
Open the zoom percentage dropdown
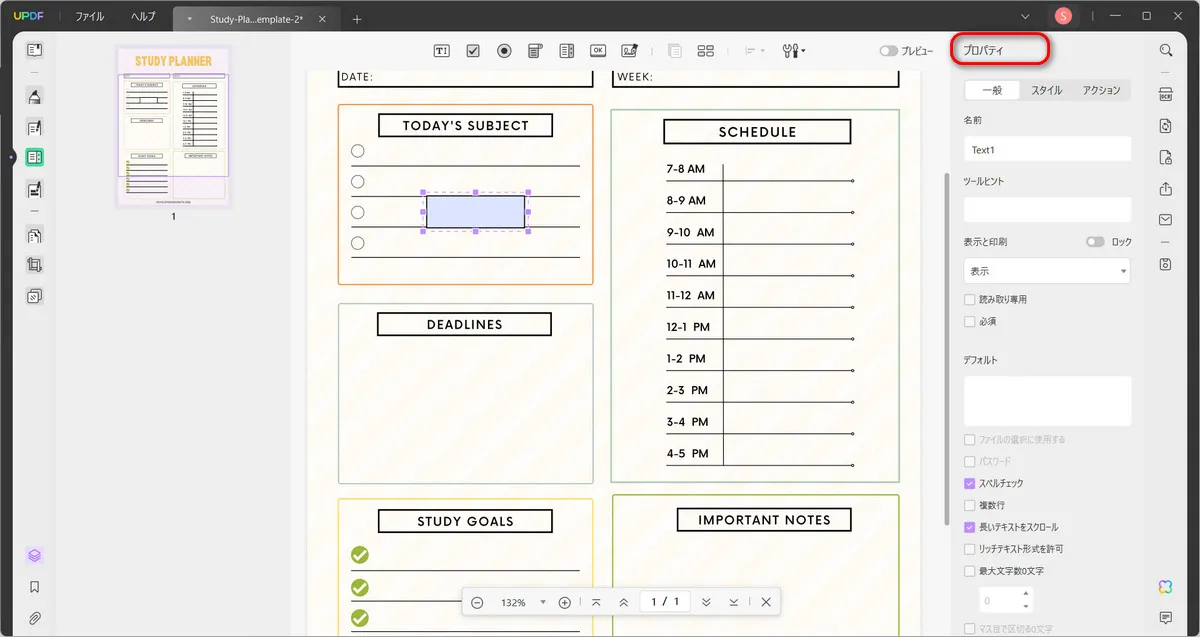coord(543,602)
